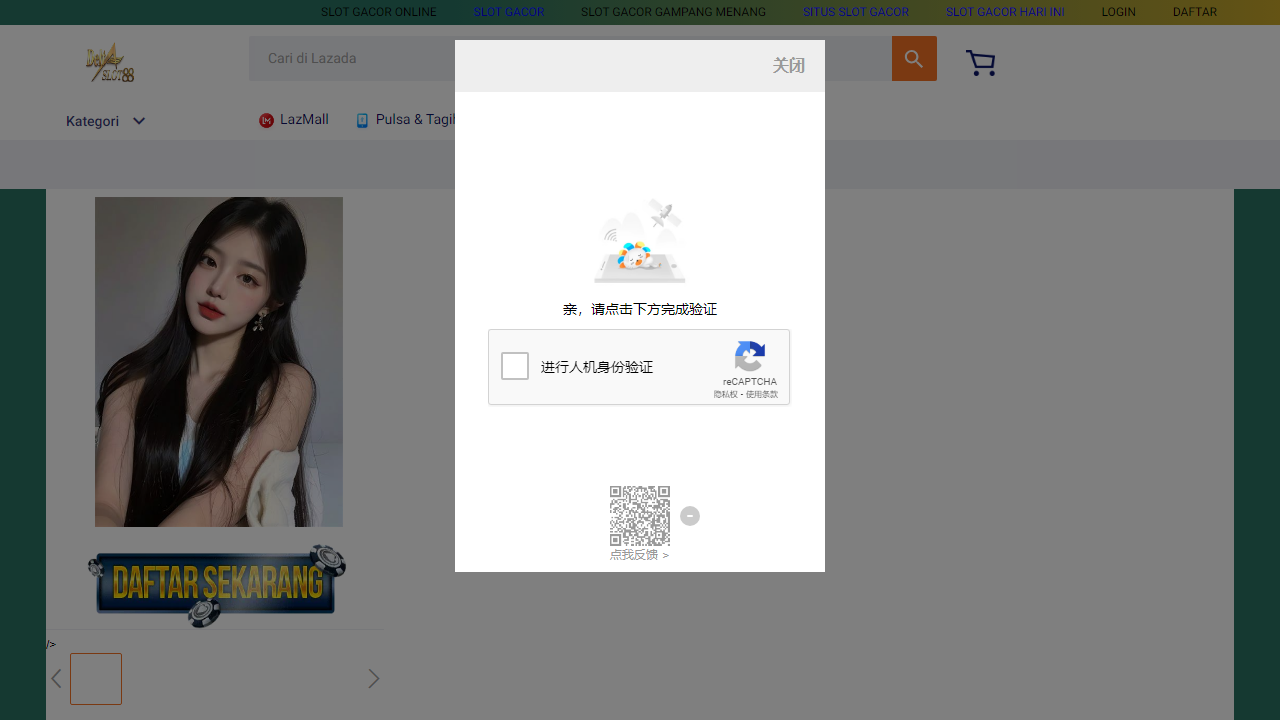This screenshot has height=720, width=1280.
Task: Expand the Kategori dropdown
Action: (105, 120)
